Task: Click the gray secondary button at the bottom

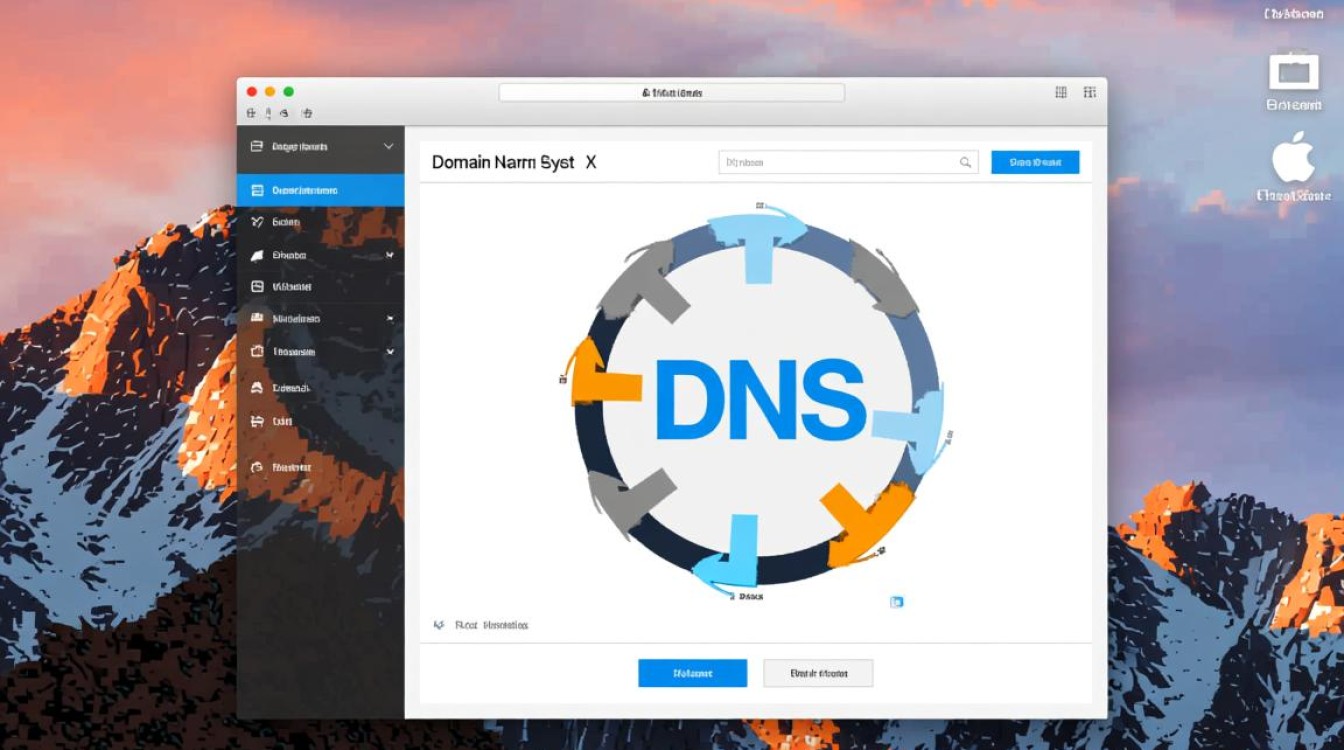Action: point(818,672)
